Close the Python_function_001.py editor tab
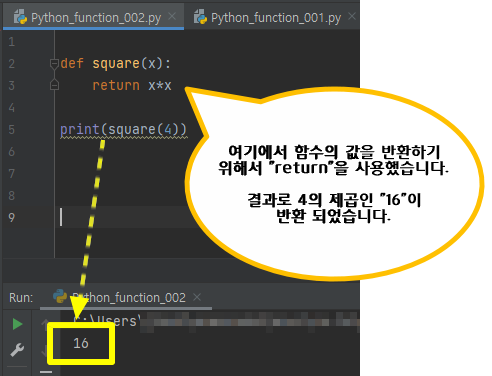Screen dimensions: 492x376 click(x=352, y=16)
